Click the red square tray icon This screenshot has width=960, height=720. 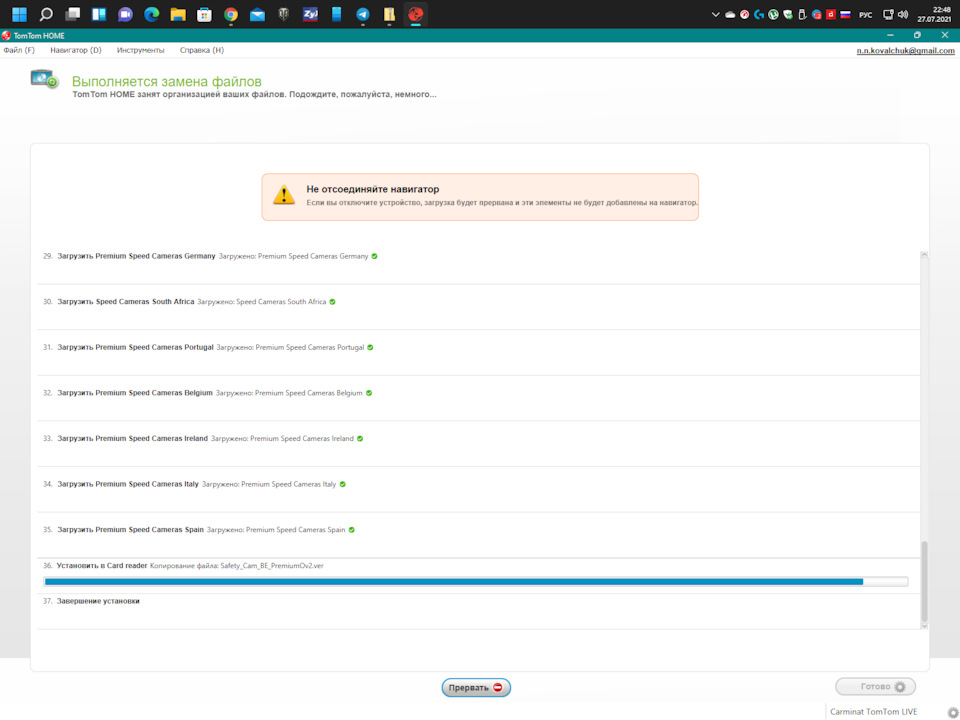pos(831,15)
